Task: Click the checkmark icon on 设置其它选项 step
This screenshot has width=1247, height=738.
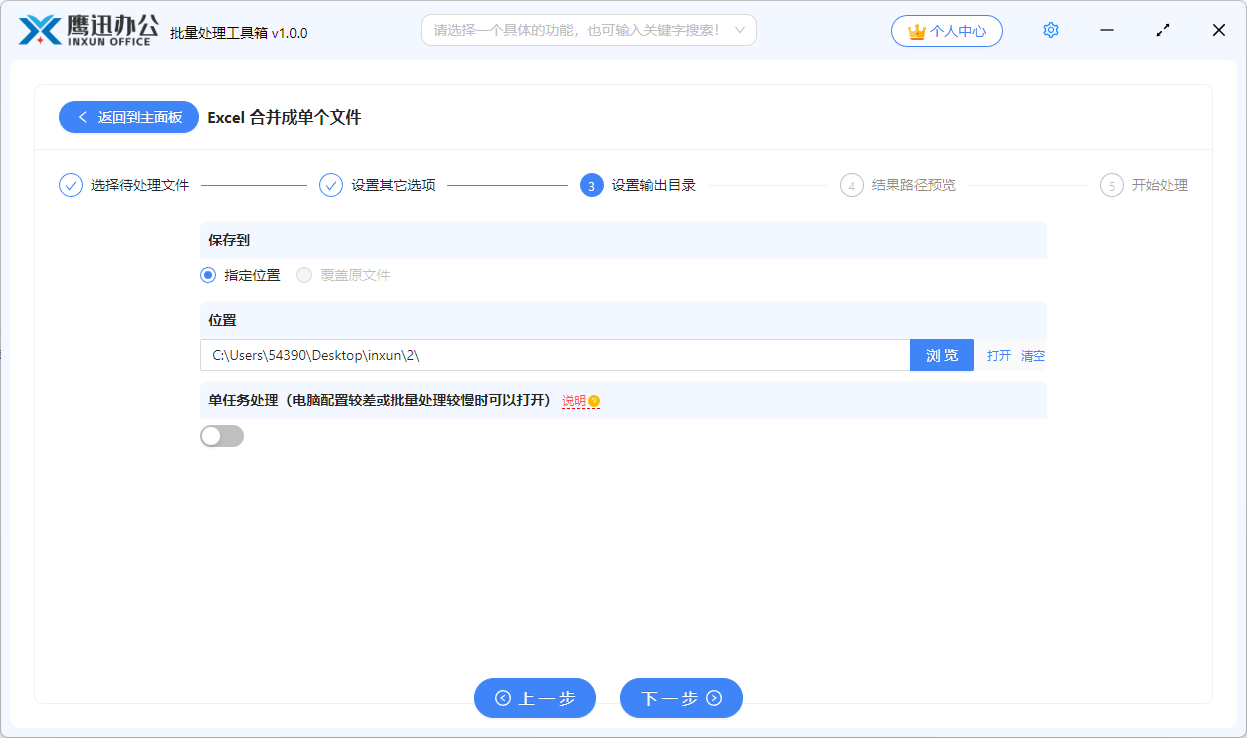Action: tap(330, 185)
